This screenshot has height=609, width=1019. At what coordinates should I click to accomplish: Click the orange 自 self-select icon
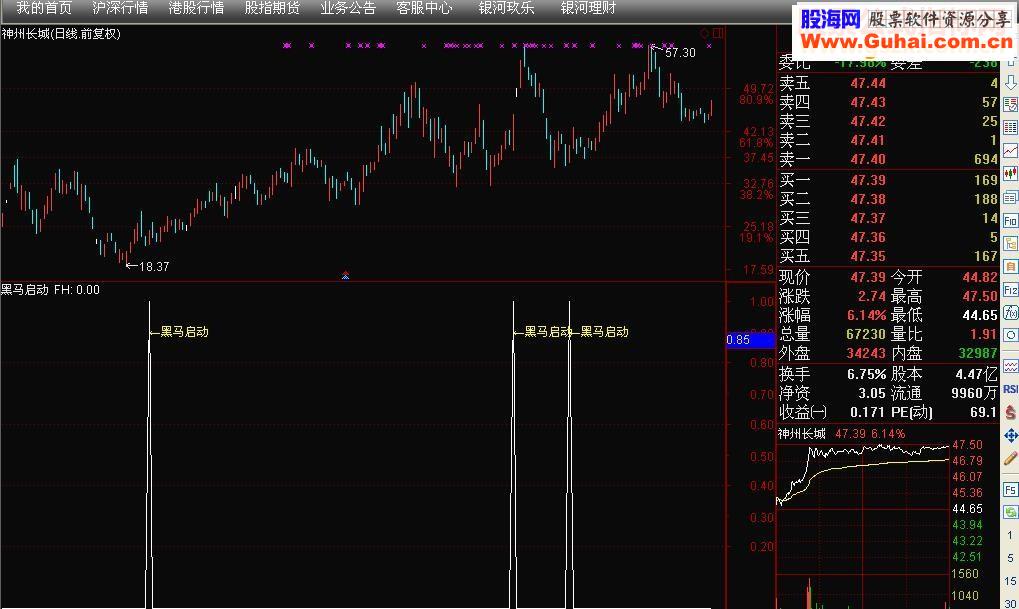tap(1011, 266)
